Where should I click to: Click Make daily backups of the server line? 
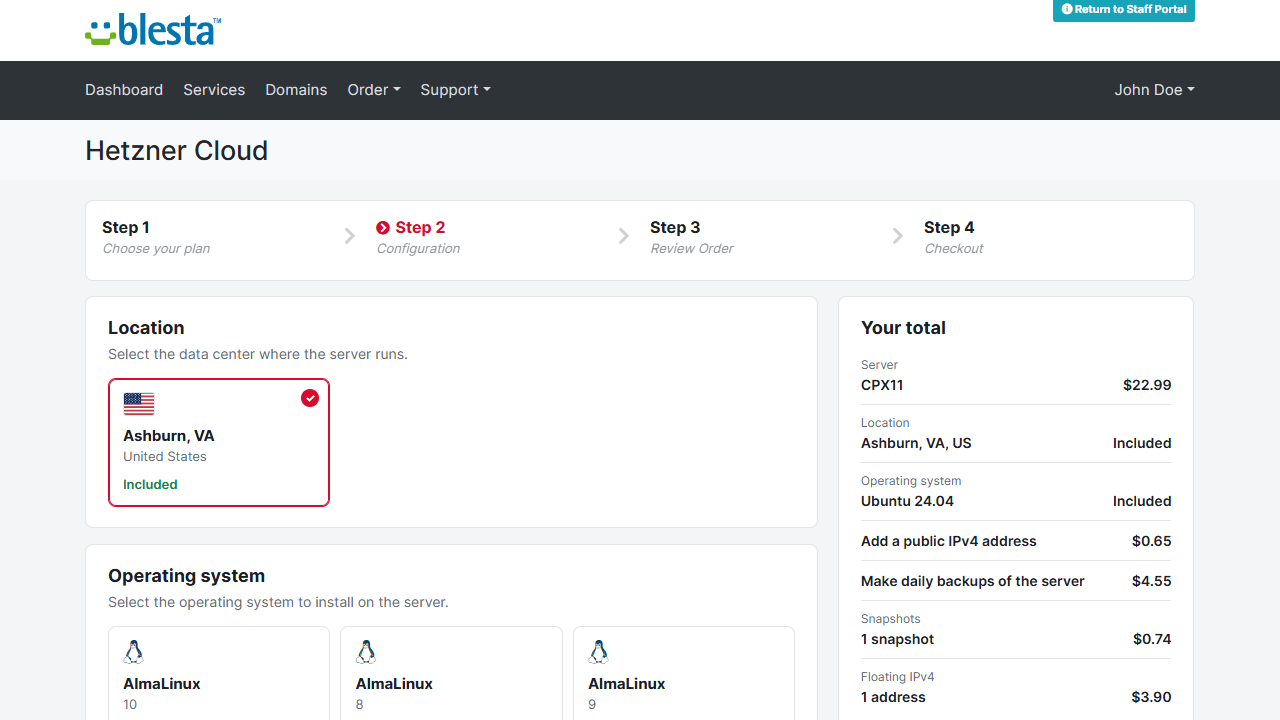click(1016, 581)
